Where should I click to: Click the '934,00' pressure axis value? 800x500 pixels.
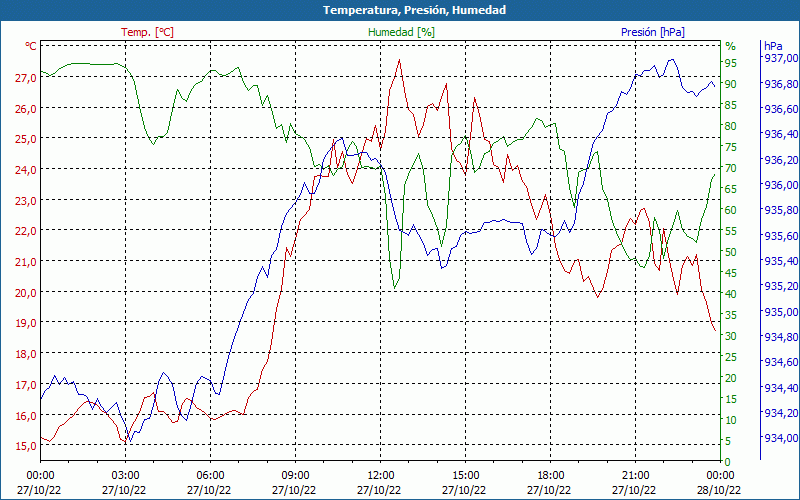coord(781,437)
